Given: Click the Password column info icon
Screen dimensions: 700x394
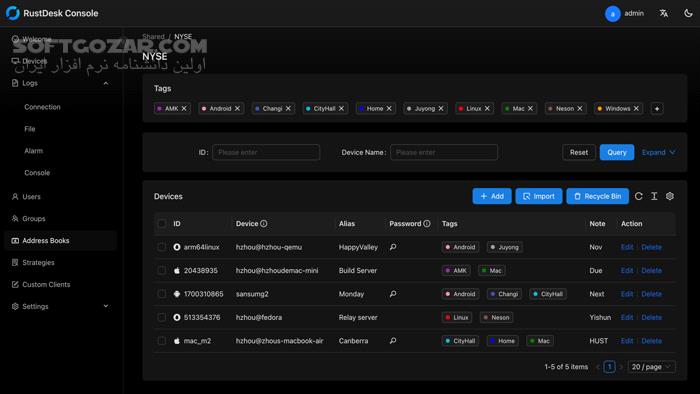Looking at the screenshot, I should tap(427, 224).
